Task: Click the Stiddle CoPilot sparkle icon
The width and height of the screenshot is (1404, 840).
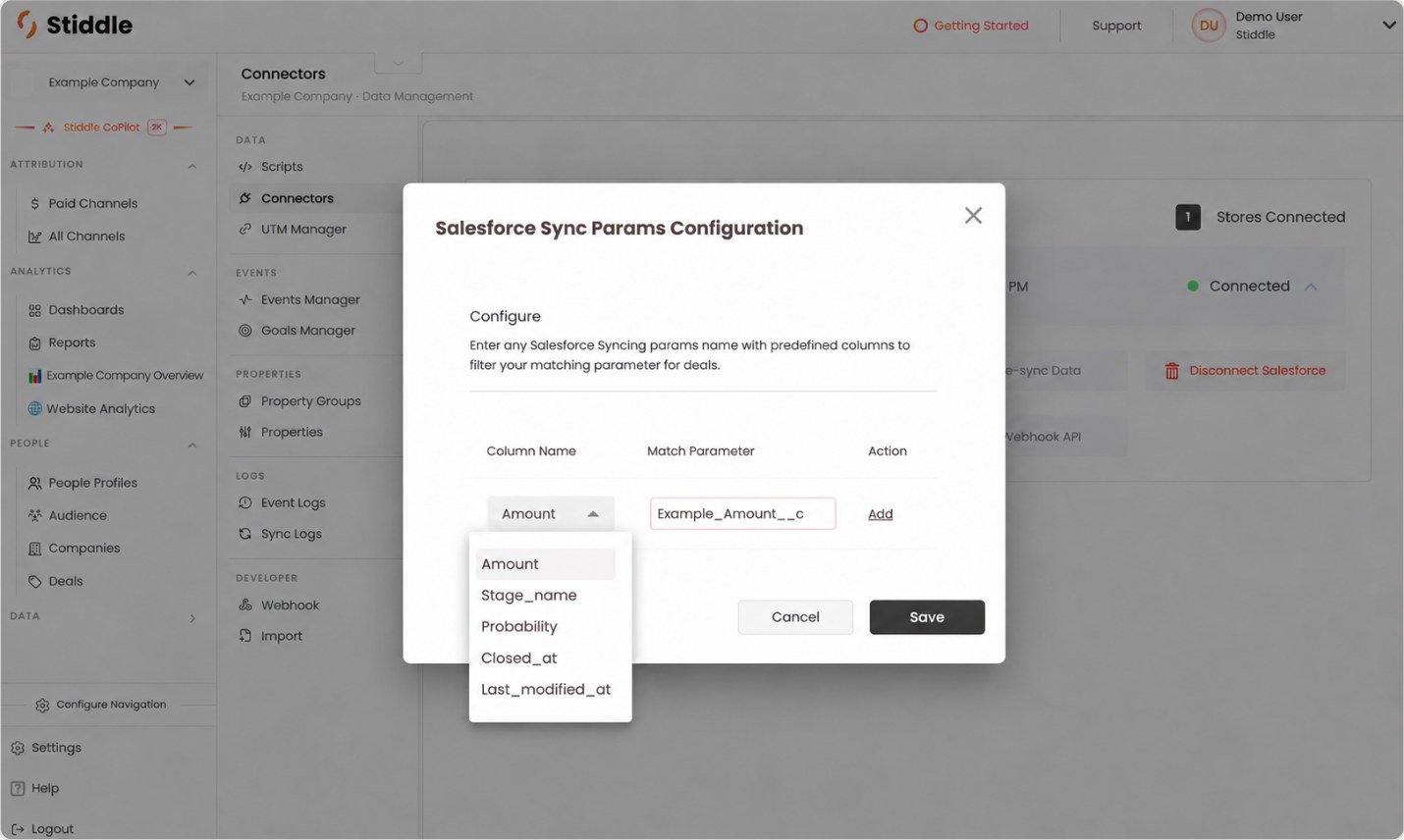Action: point(48,128)
